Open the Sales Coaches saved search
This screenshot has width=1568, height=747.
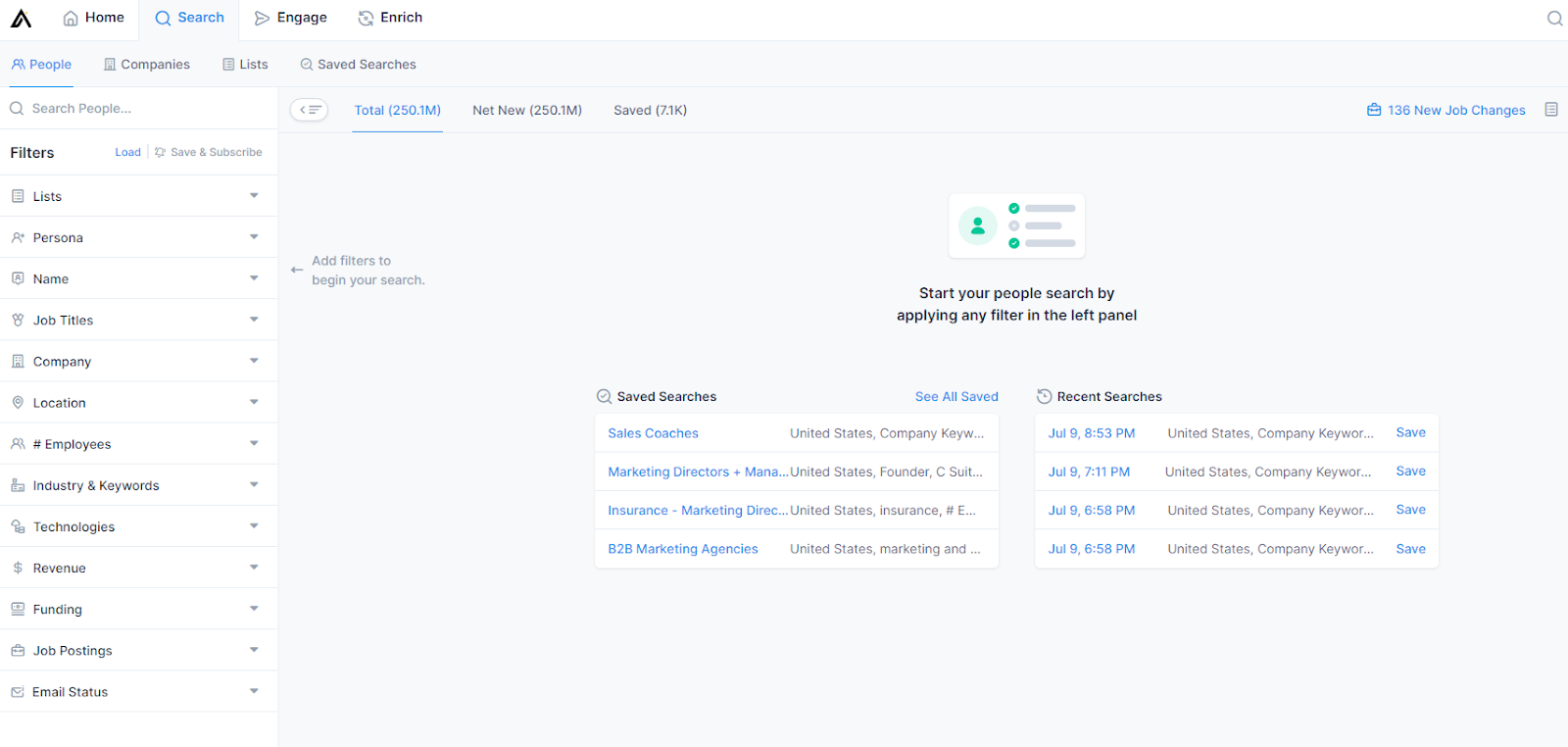(x=653, y=433)
